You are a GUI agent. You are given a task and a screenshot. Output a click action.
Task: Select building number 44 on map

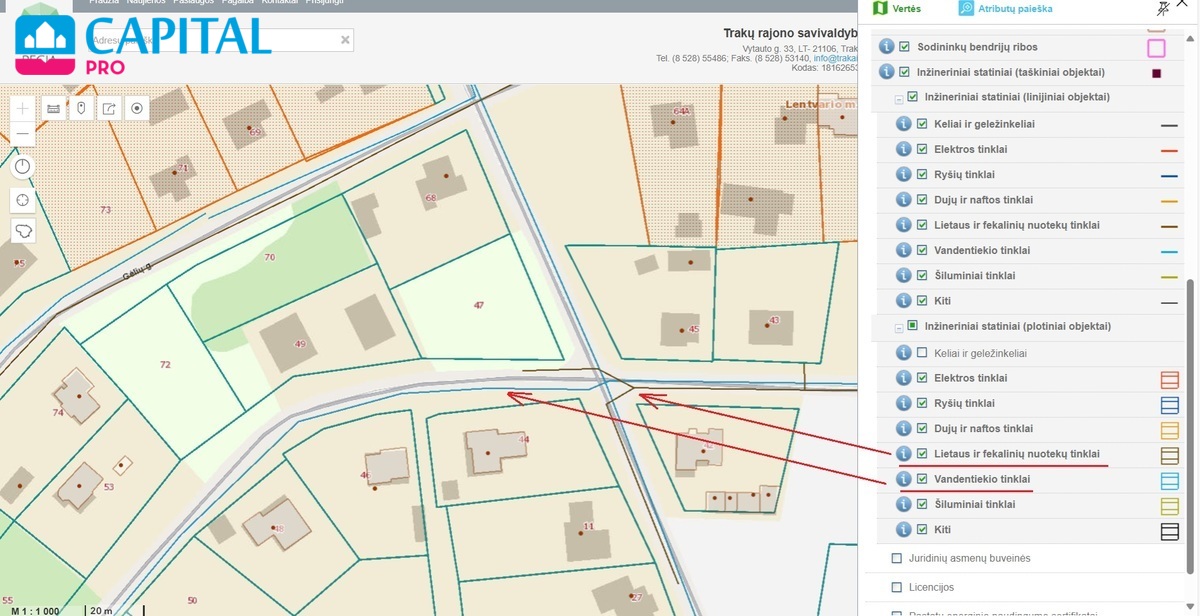496,452
